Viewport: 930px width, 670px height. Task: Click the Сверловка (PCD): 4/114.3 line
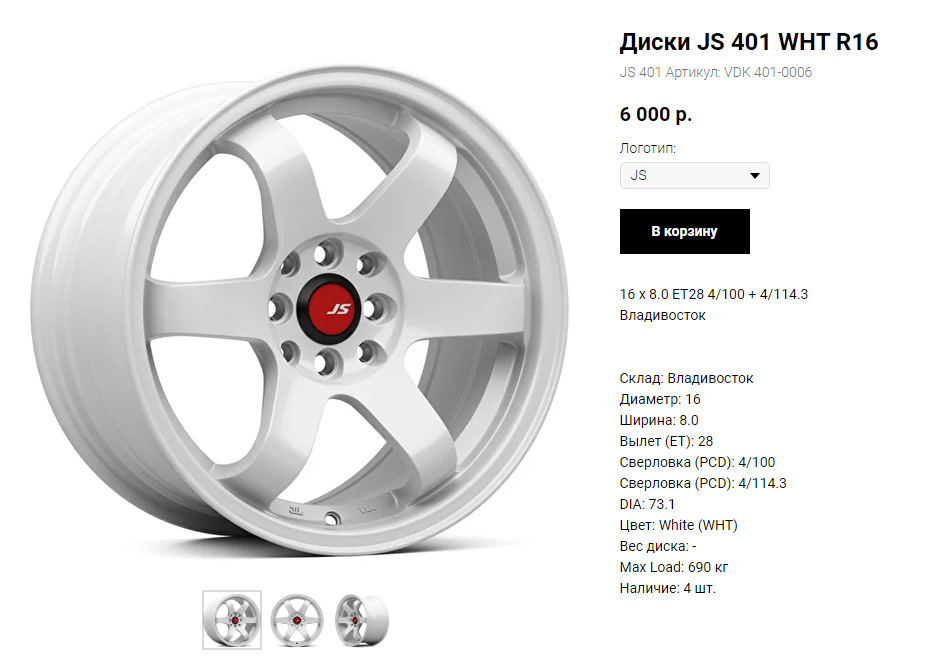(703, 483)
